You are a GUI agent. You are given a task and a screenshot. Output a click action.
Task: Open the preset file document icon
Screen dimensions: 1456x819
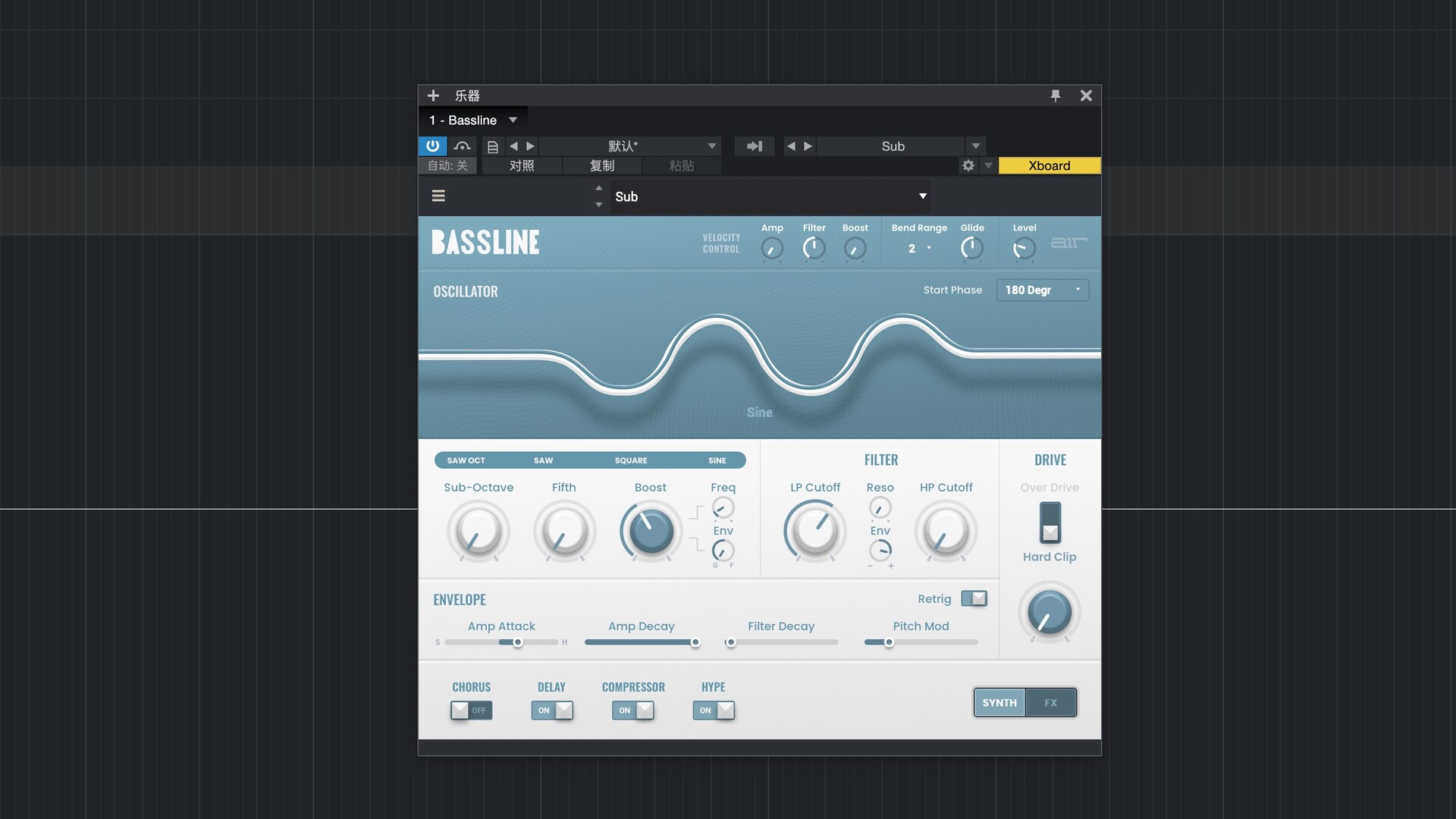coord(492,146)
